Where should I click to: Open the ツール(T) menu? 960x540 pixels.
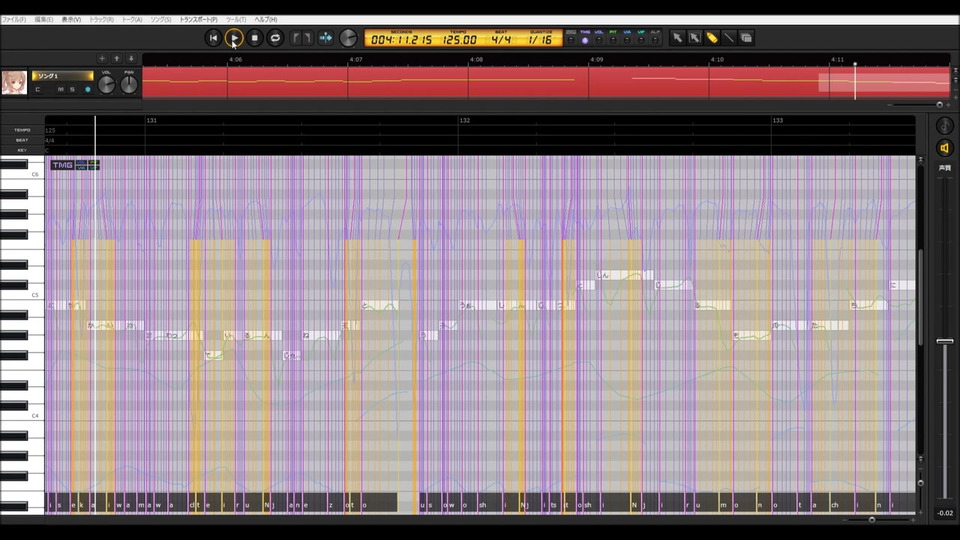pos(236,20)
